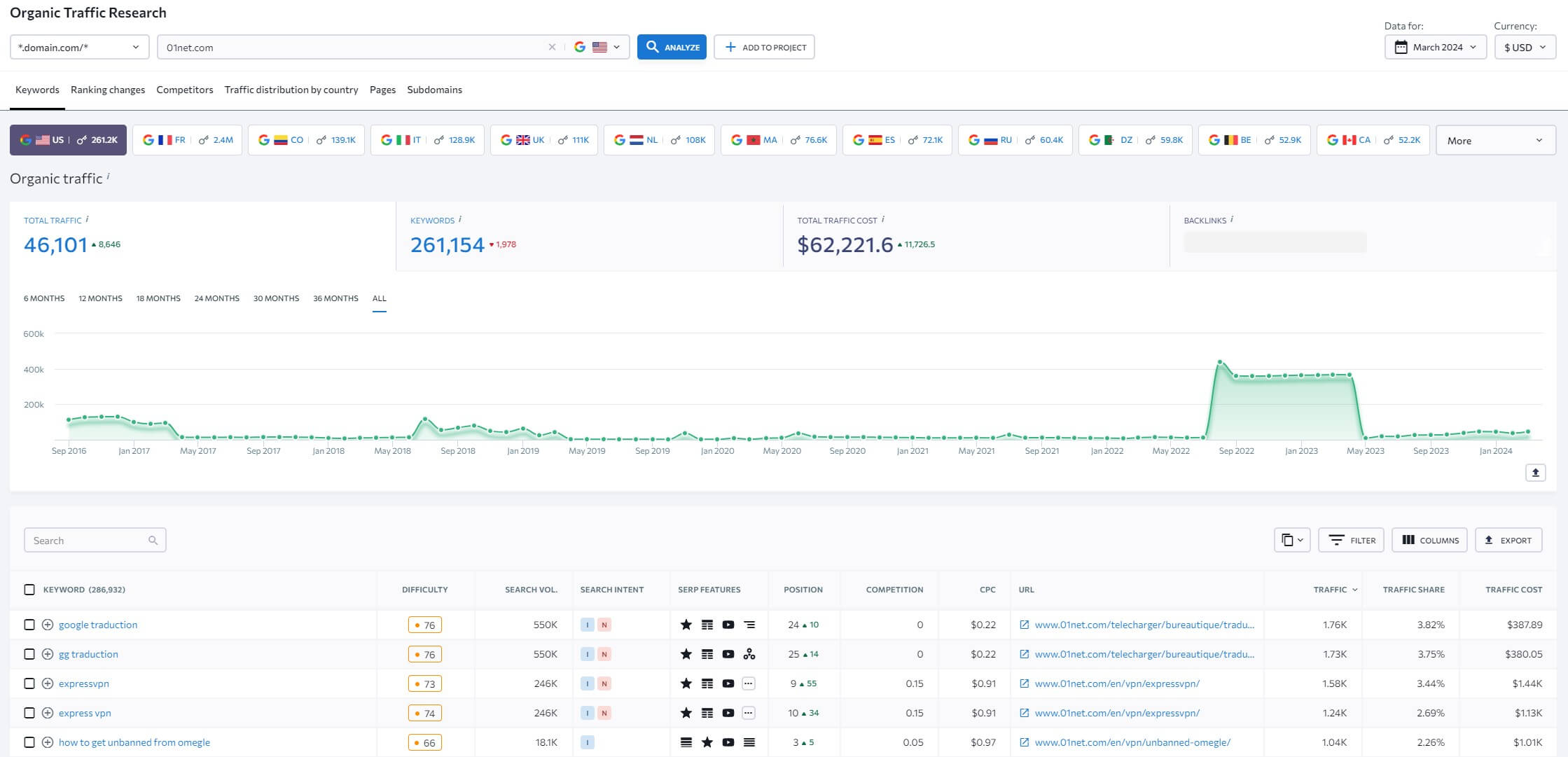
Task: Switch to Competitors tab
Action: pyautogui.click(x=185, y=90)
